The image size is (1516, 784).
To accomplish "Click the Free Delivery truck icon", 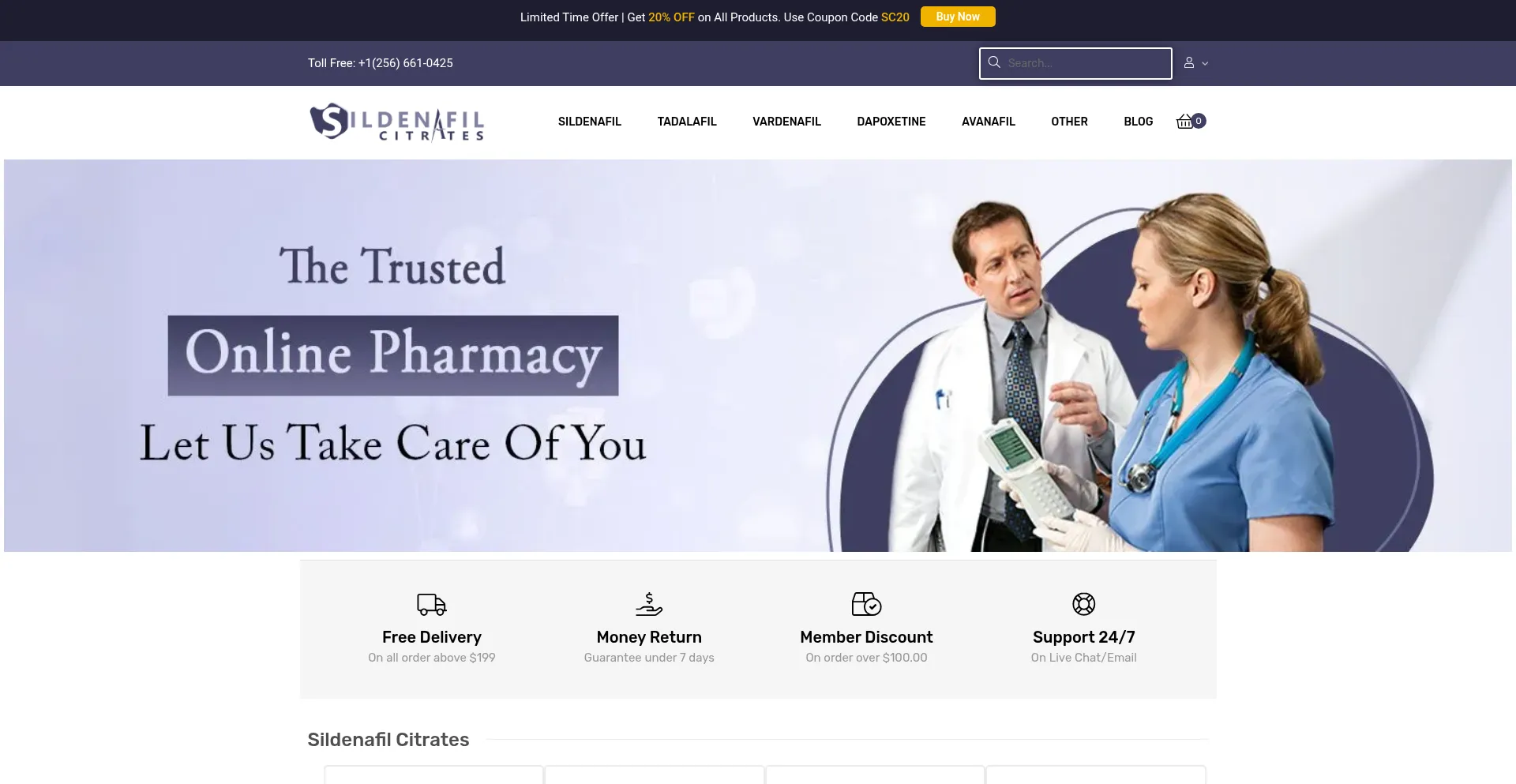I will (432, 605).
